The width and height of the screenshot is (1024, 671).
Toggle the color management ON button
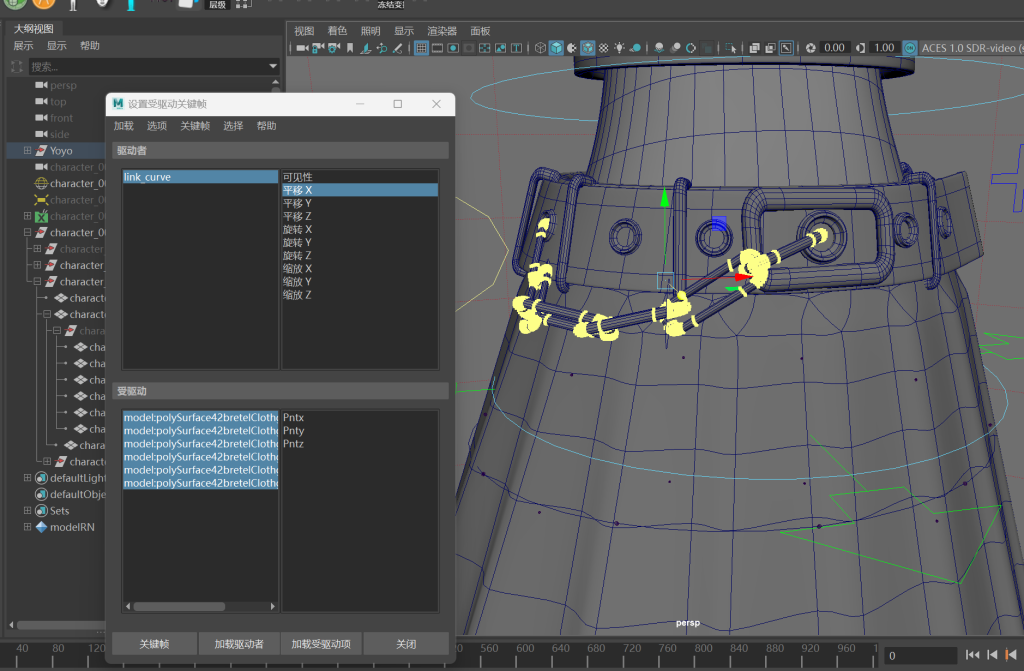(910, 48)
